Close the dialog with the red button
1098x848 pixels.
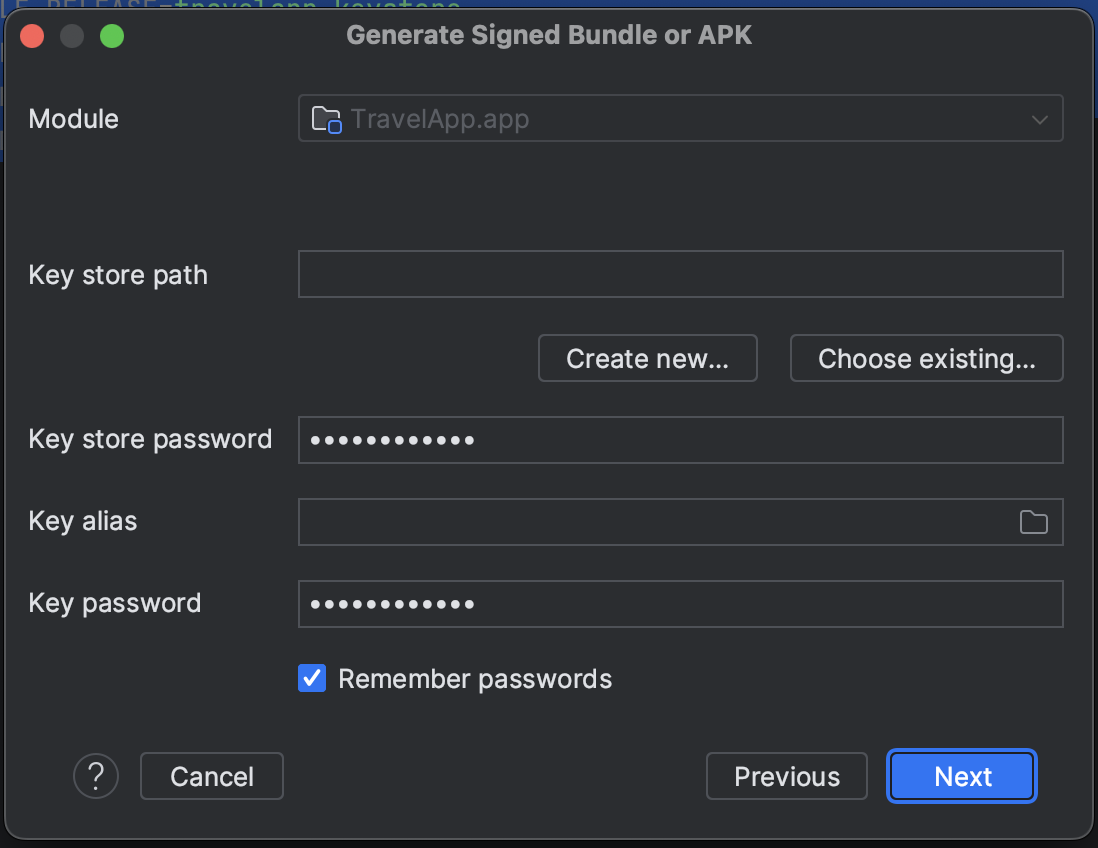click(32, 36)
